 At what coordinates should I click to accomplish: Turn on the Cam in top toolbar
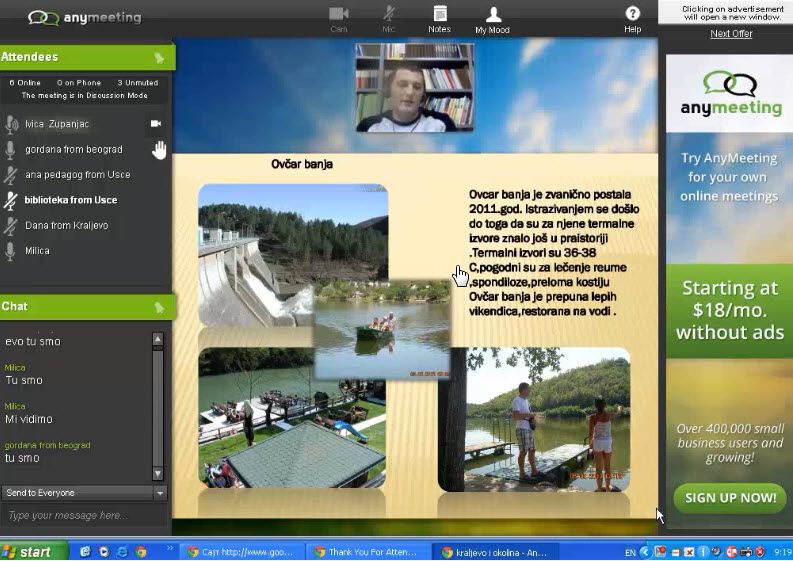point(338,18)
